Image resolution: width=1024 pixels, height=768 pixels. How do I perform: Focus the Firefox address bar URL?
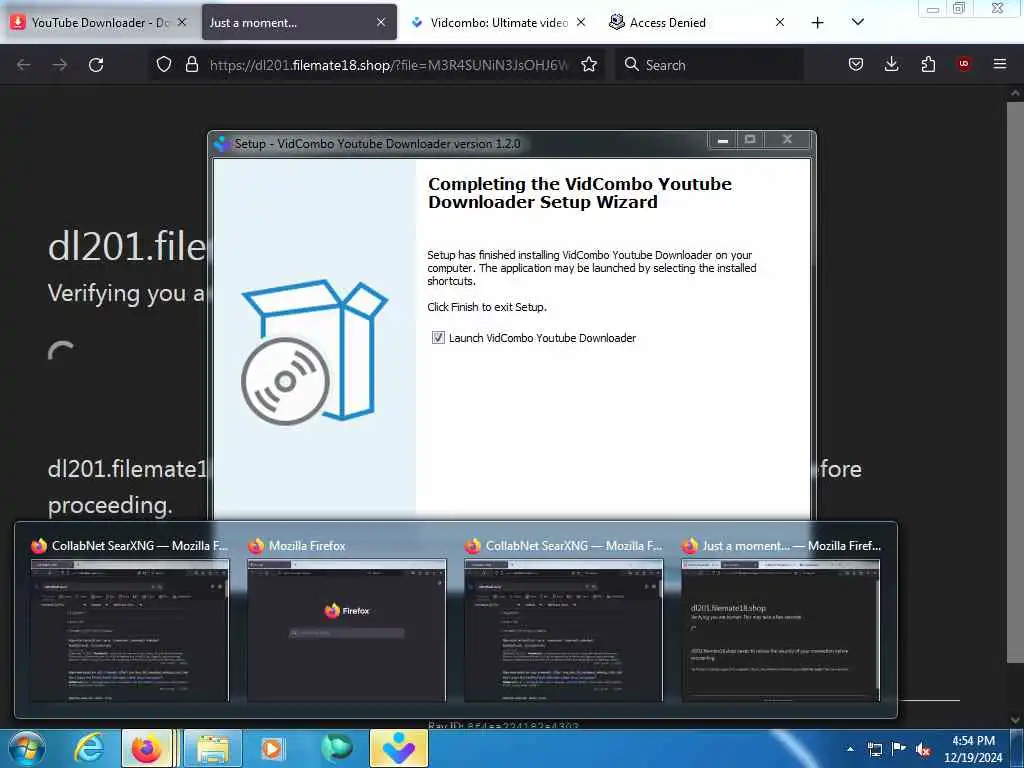coord(389,65)
